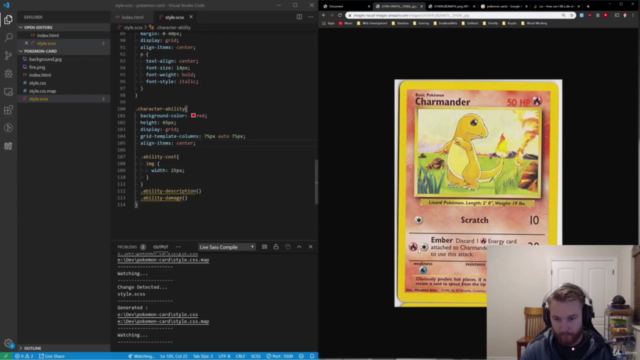Open a new browser tab

(588, 6)
